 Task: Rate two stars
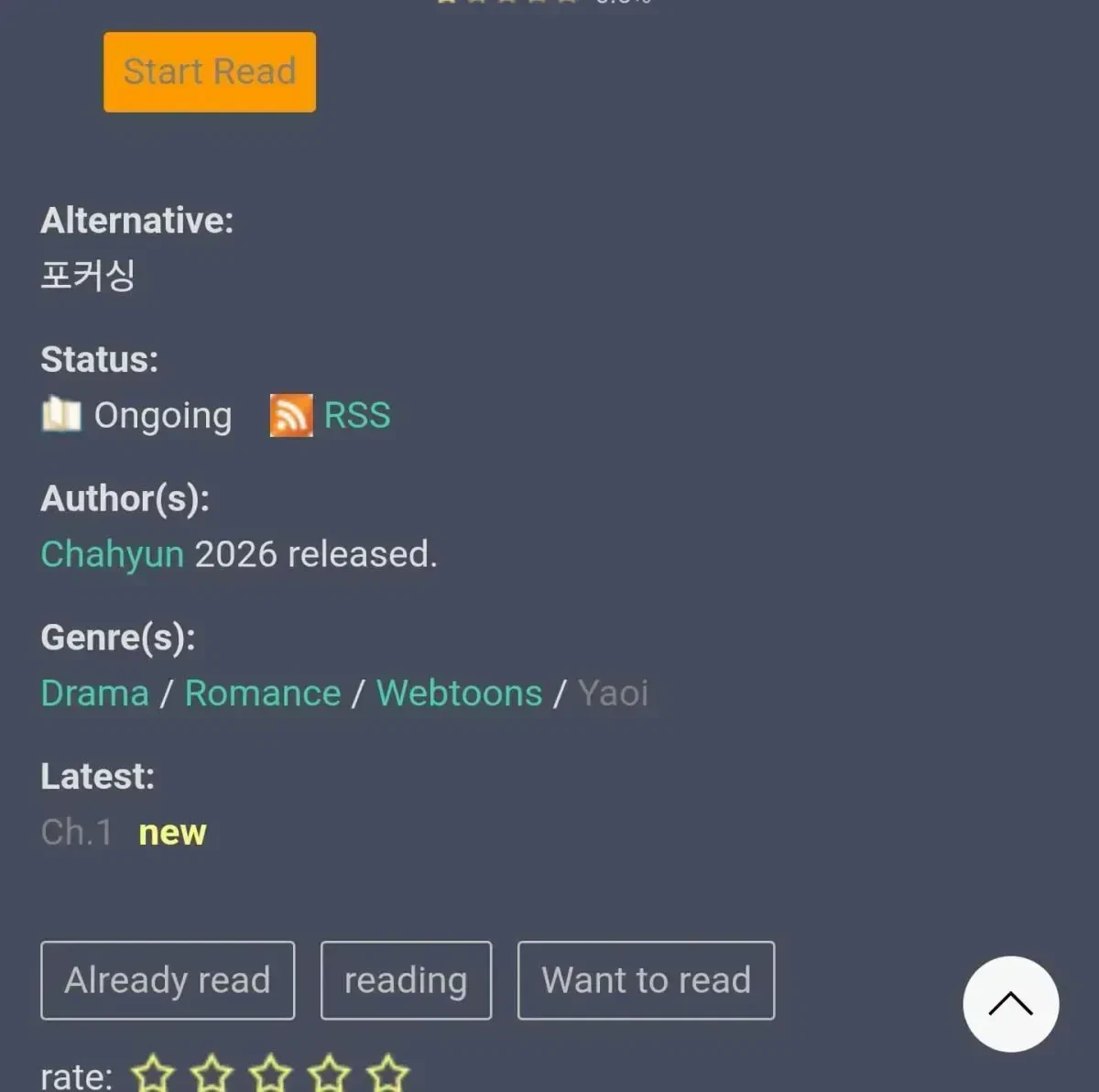pyautogui.click(x=212, y=1074)
